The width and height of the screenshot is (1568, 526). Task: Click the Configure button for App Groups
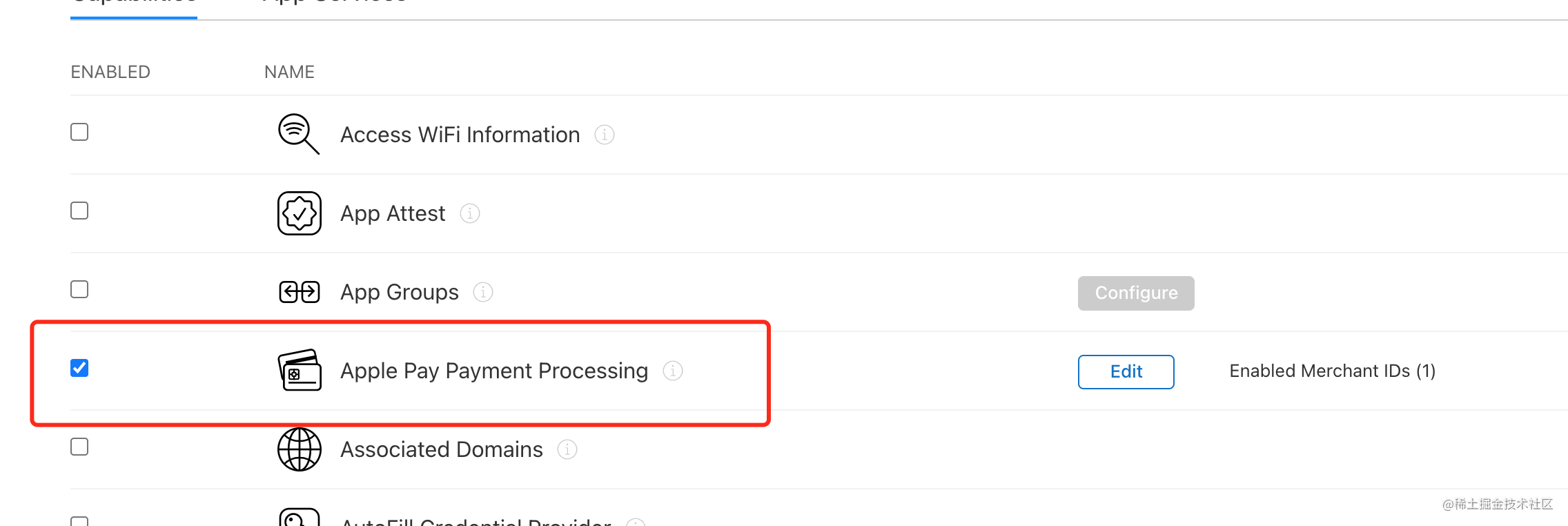1136,293
